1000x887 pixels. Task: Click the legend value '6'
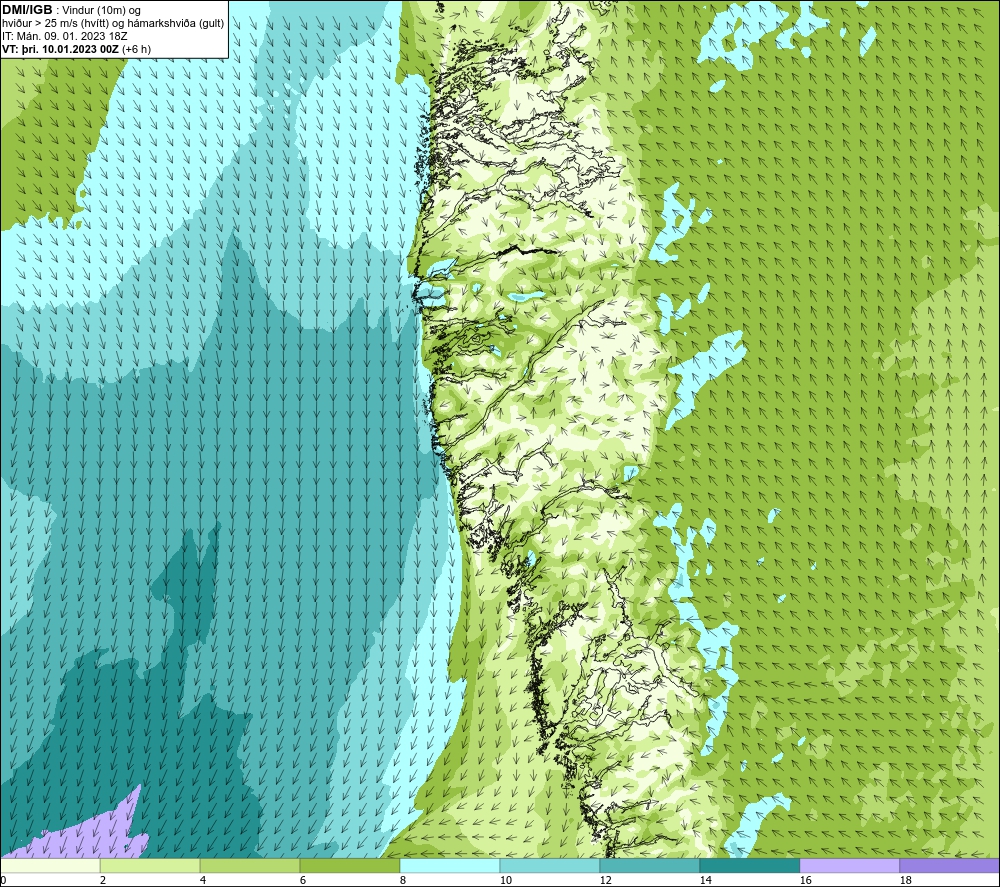(302, 880)
